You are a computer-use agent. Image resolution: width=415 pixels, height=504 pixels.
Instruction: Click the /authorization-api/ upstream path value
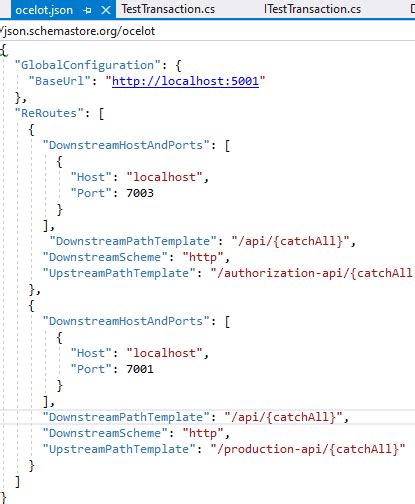click(x=312, y=273)
